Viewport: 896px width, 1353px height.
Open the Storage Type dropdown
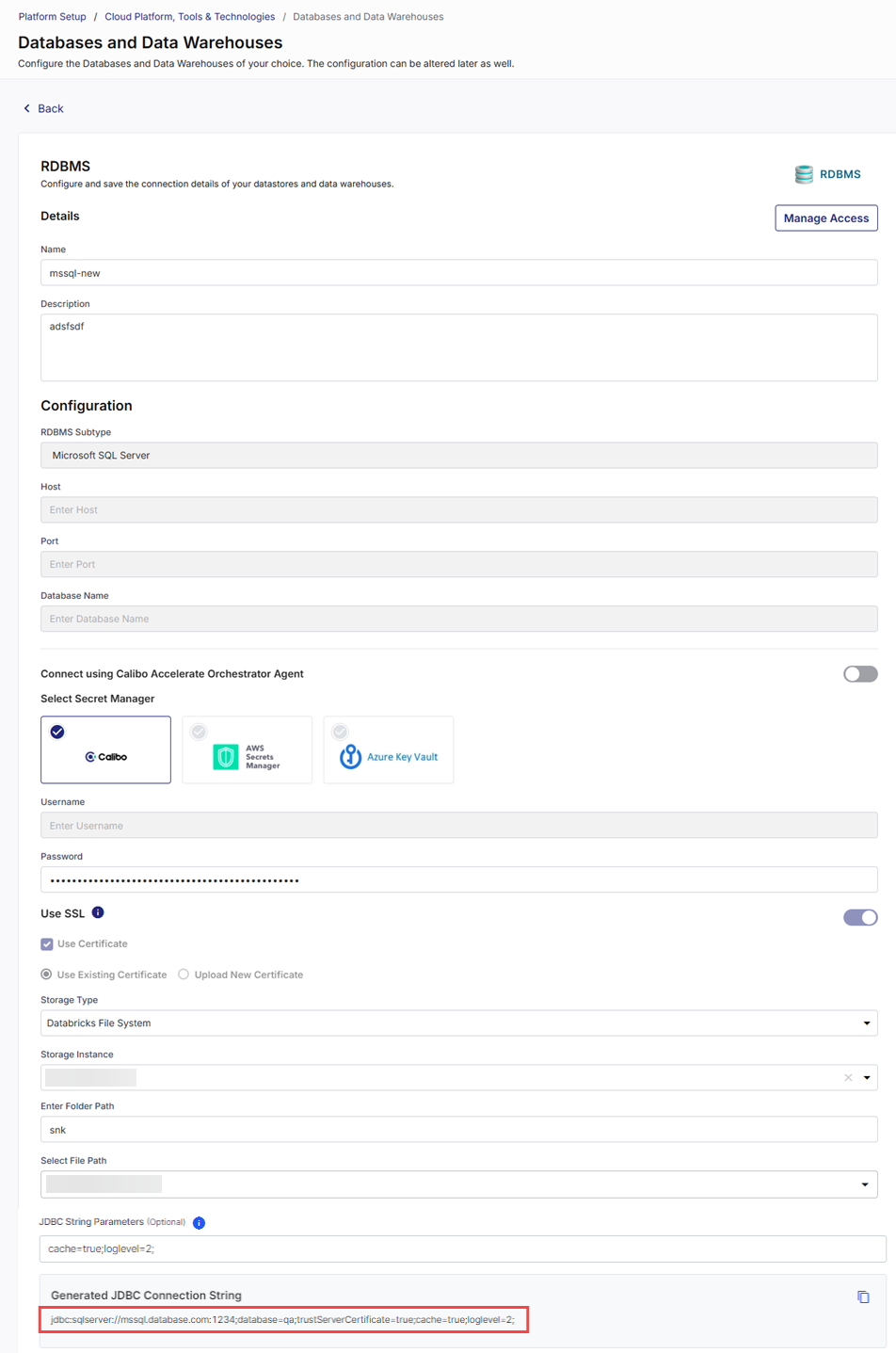(459, 1023)
